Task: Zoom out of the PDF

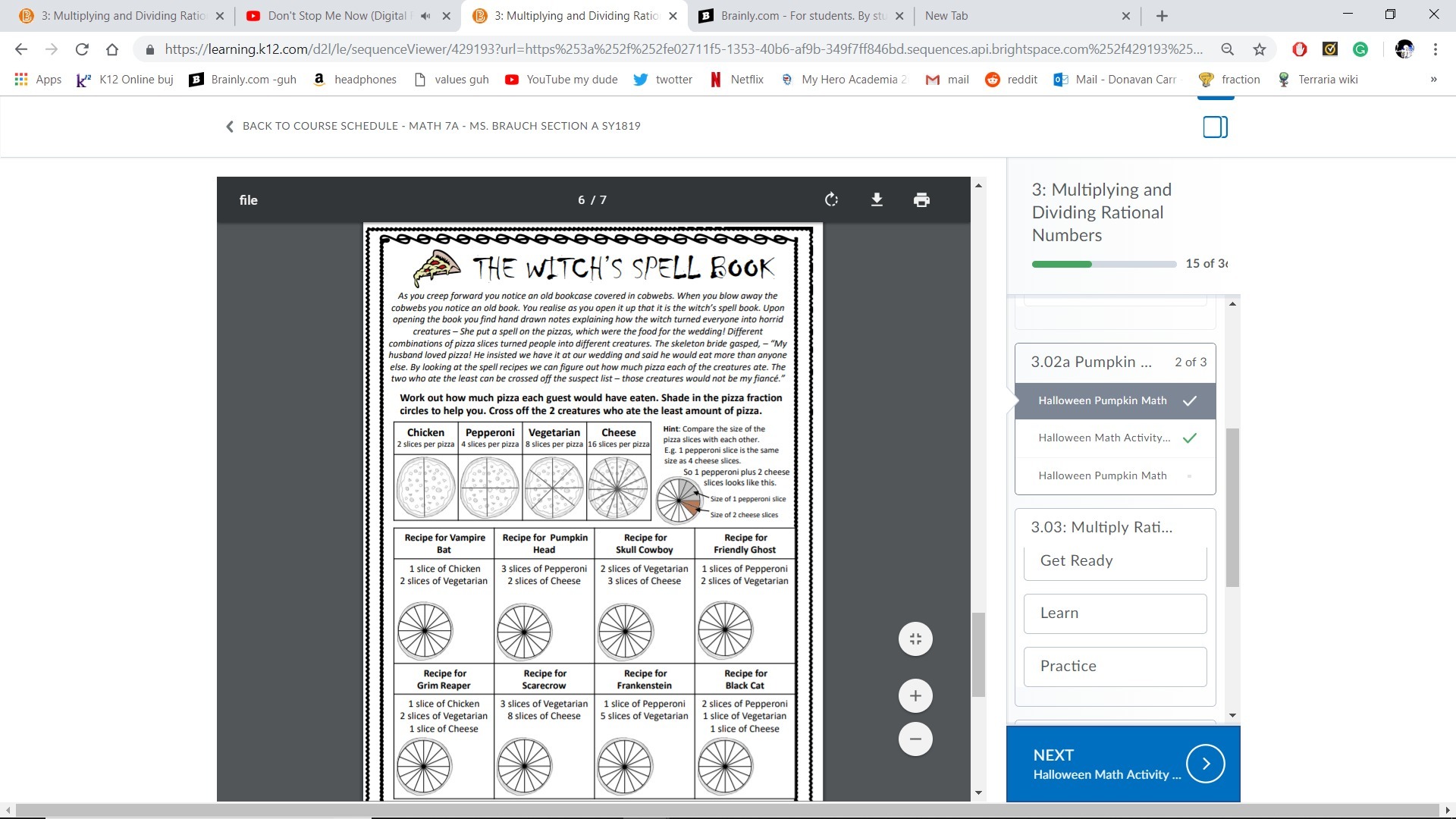Action: pos(915,739)
